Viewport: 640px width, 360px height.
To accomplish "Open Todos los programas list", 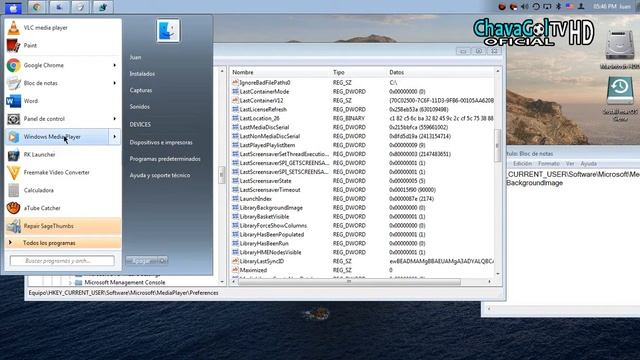I will click(x=63, y=243).
